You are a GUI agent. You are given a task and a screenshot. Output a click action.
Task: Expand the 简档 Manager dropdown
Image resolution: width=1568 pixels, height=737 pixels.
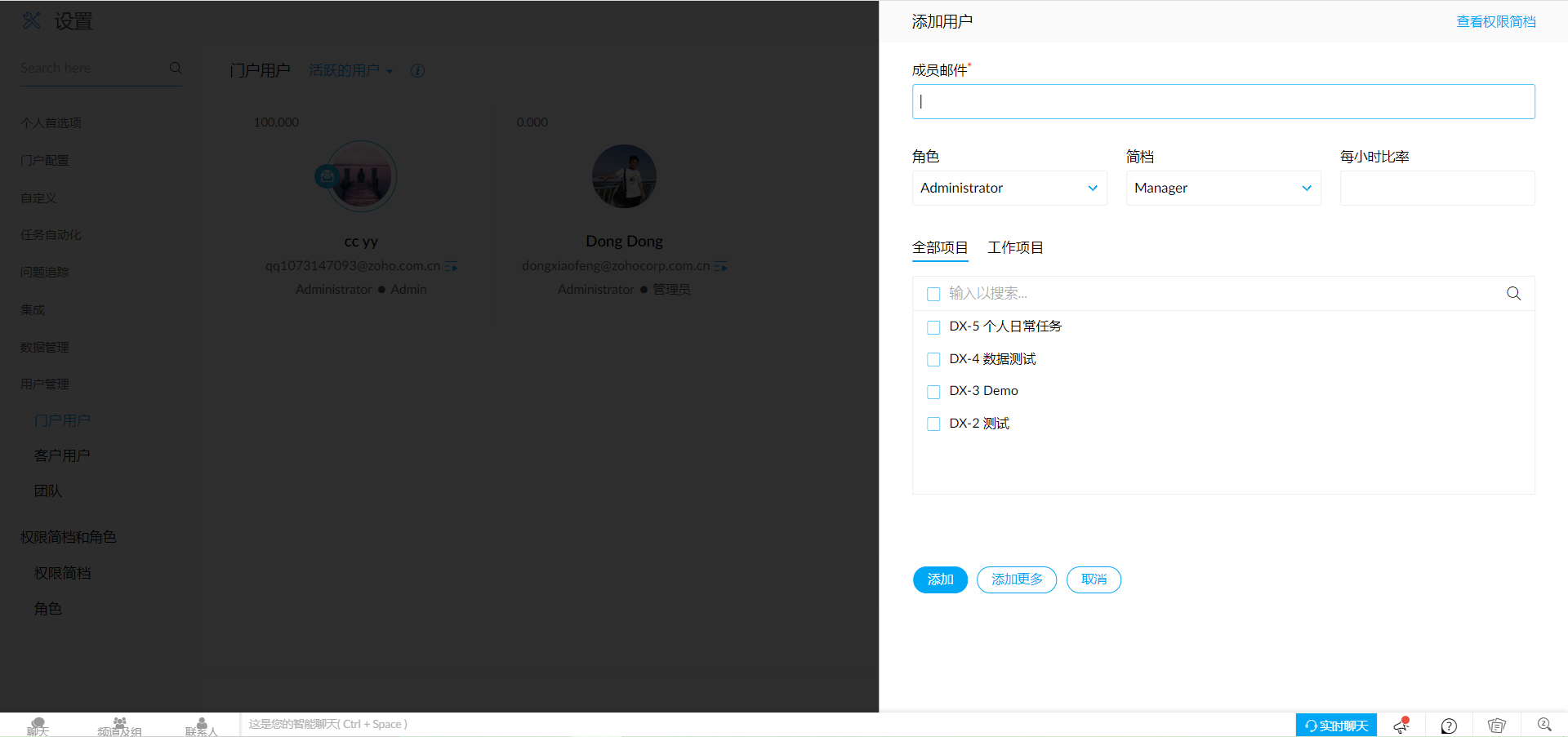tap(1223, 189)
